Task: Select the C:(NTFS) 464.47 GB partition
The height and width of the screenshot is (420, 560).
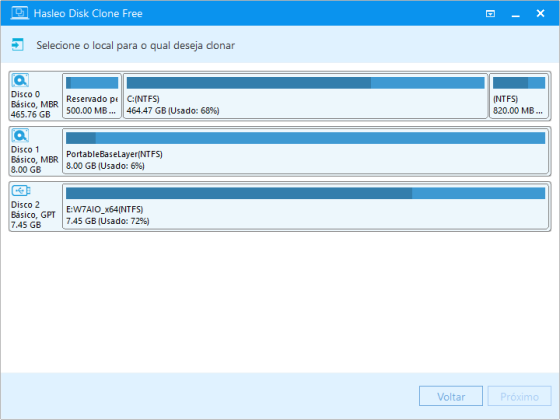Action: pyautogui.click(x=305, y=96)
